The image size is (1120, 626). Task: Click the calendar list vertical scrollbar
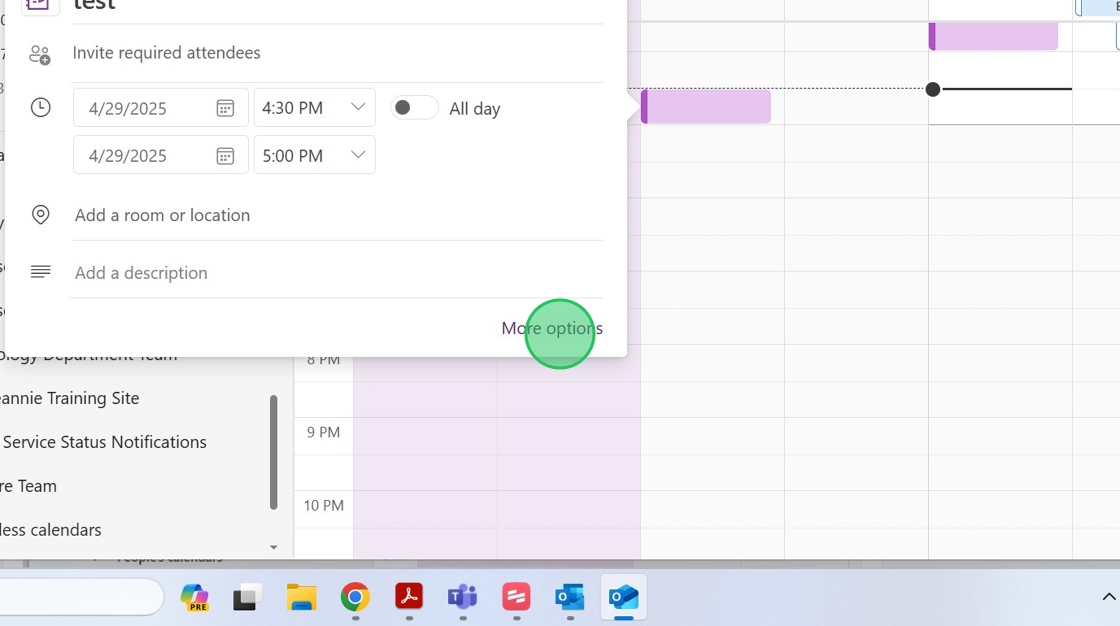(273, 452)
